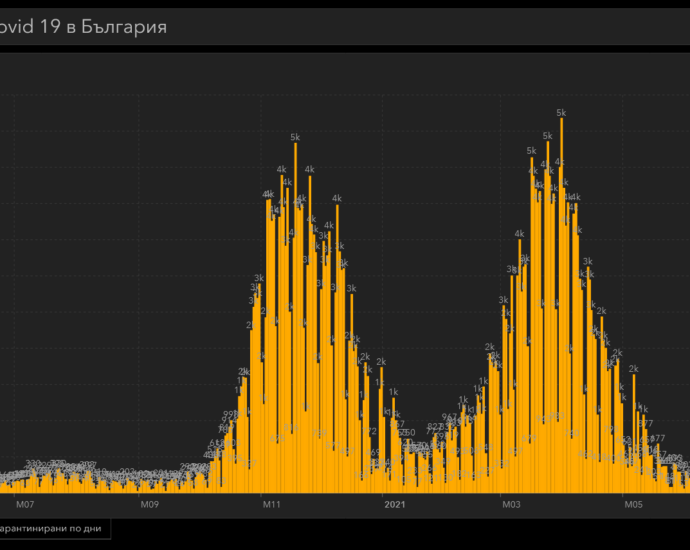Click the 679 data label

click(x=529, y=439)
